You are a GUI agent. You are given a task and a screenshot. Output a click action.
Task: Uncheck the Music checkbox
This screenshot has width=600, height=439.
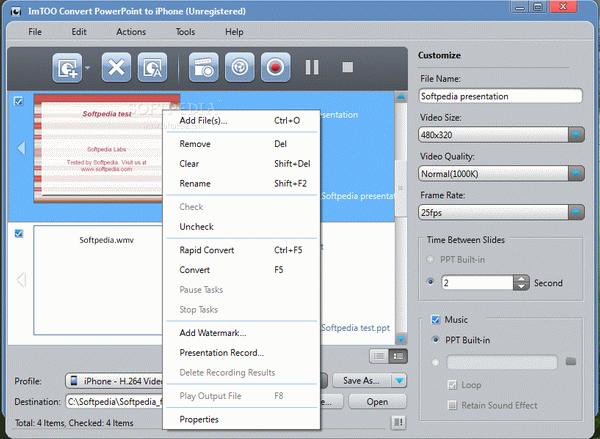tap(435, 320)
